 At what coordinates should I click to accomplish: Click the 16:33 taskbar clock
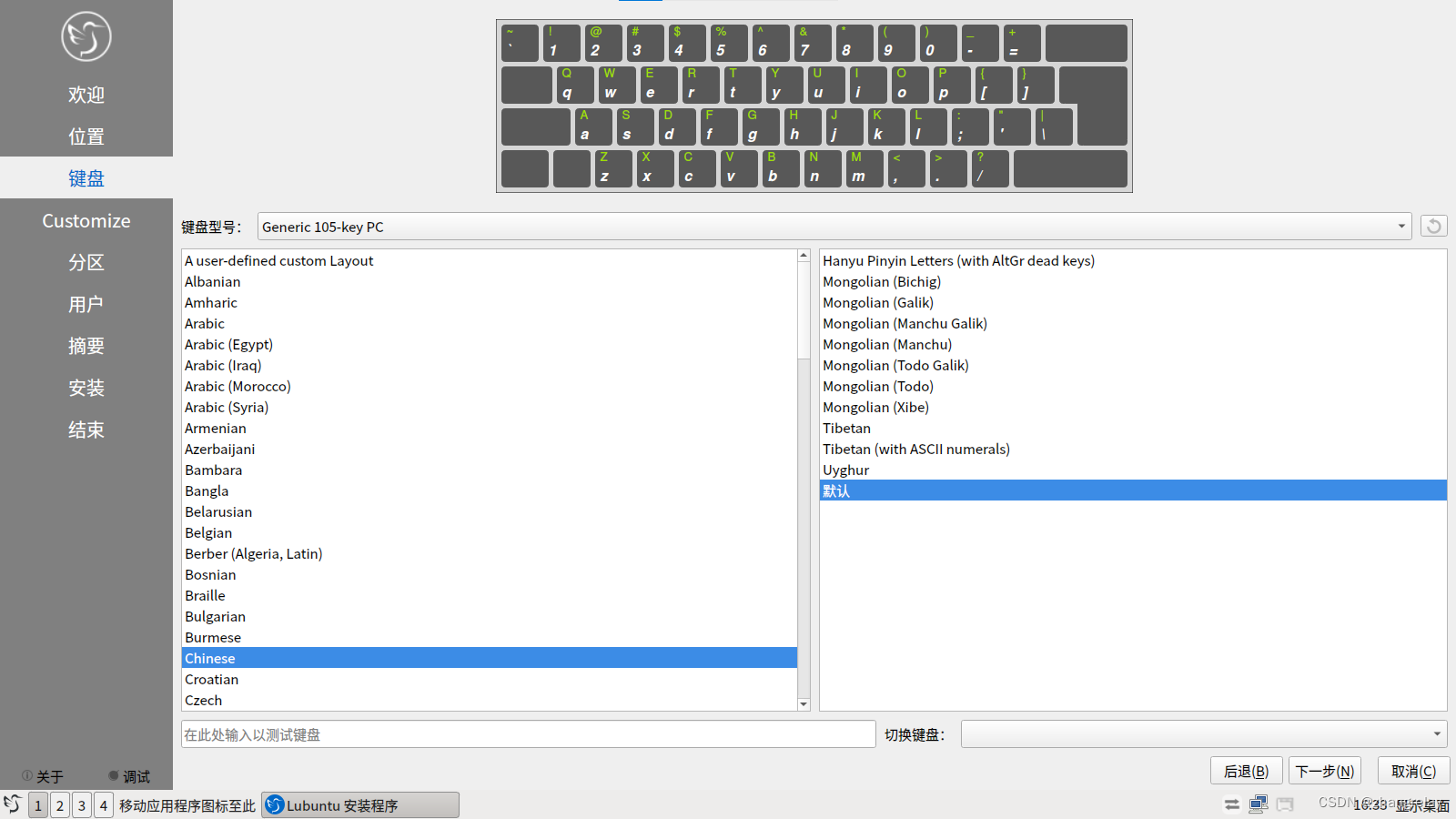coord(1370,805)
